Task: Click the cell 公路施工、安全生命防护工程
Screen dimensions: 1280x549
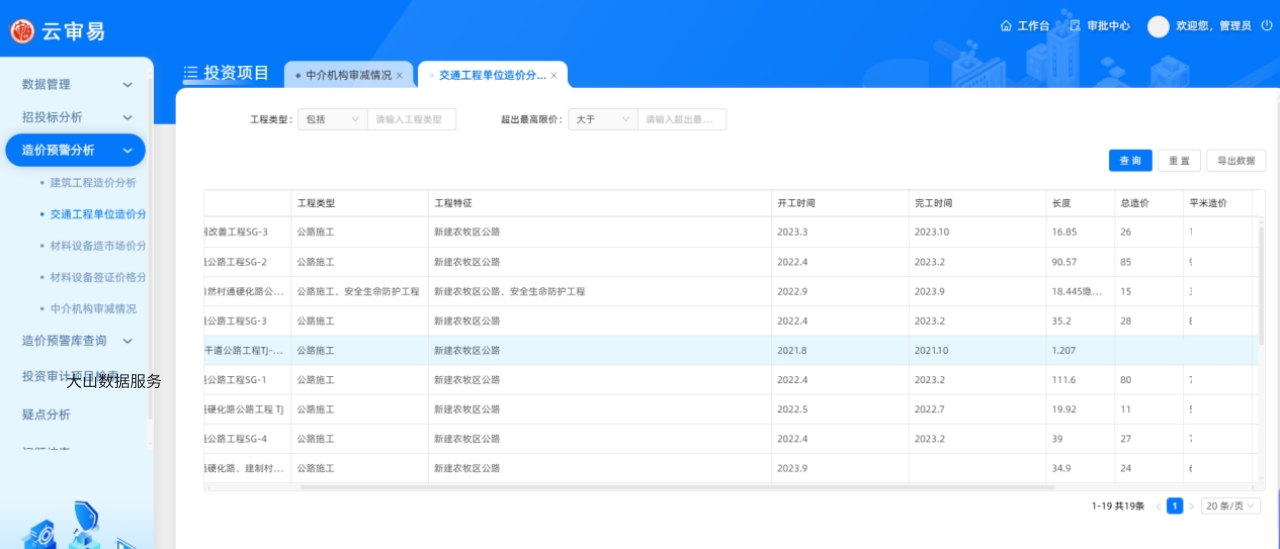Action: click(x=358, y=292)
